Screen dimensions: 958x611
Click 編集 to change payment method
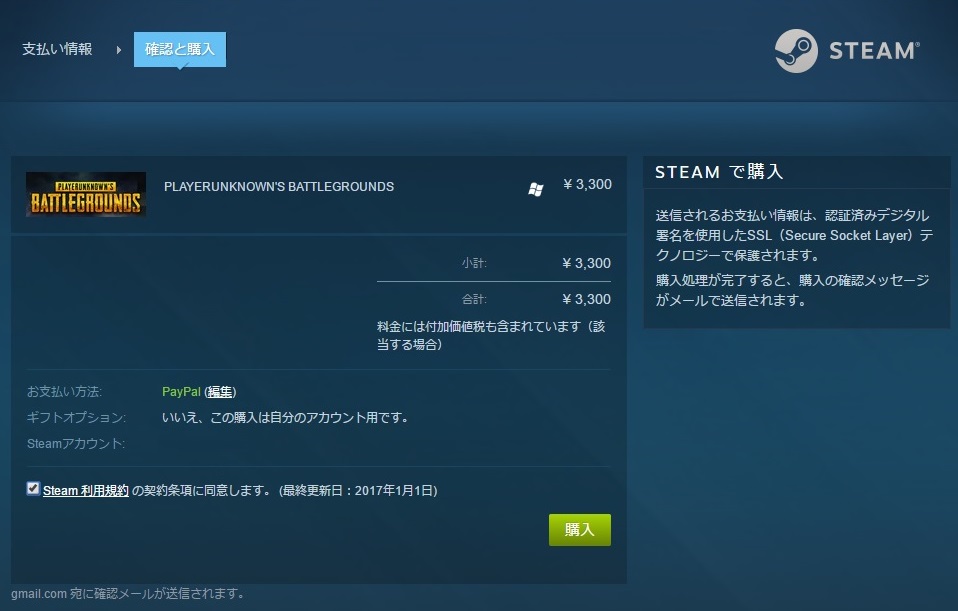(220, 392)
